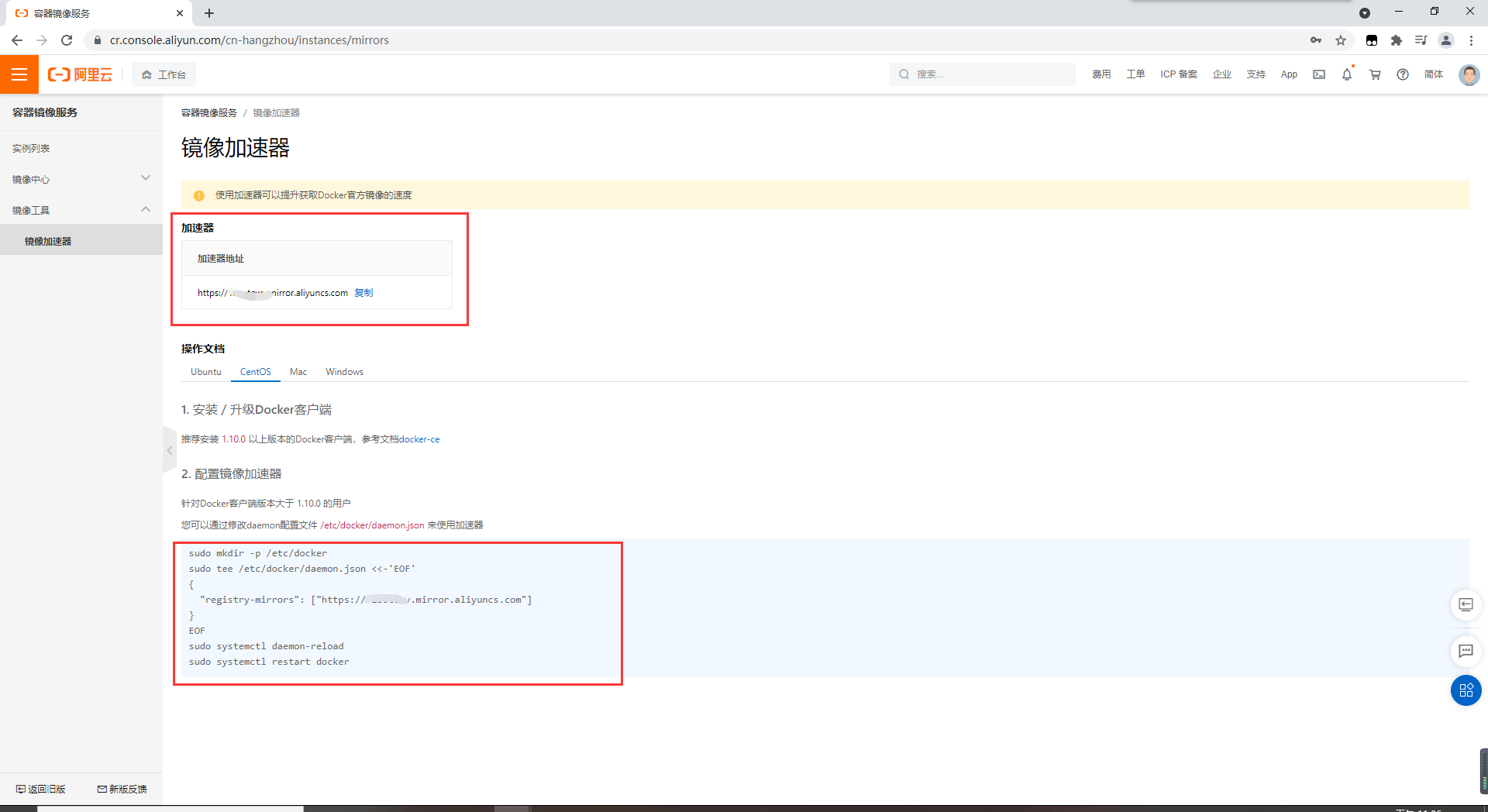Open docker-ce documentation link
Viewport: 1488px width, 812px height.
[x=419, y=439]
